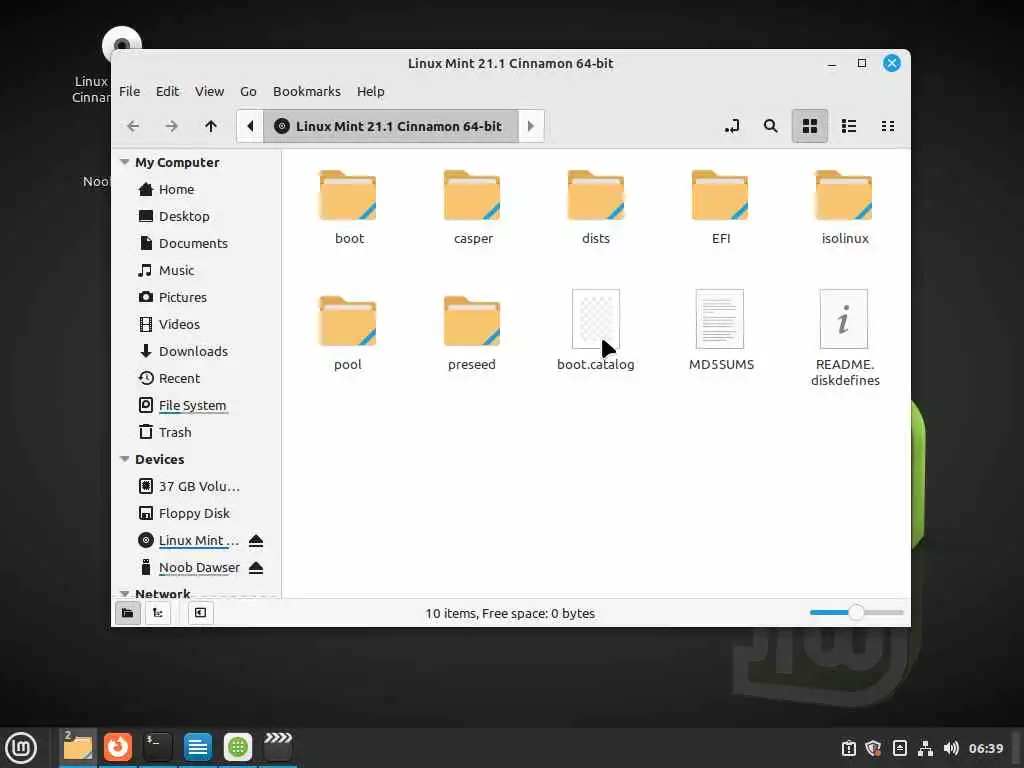Screen dimensions: 1024x768
Task: Open the Go menu
Action: pos(248,91)
